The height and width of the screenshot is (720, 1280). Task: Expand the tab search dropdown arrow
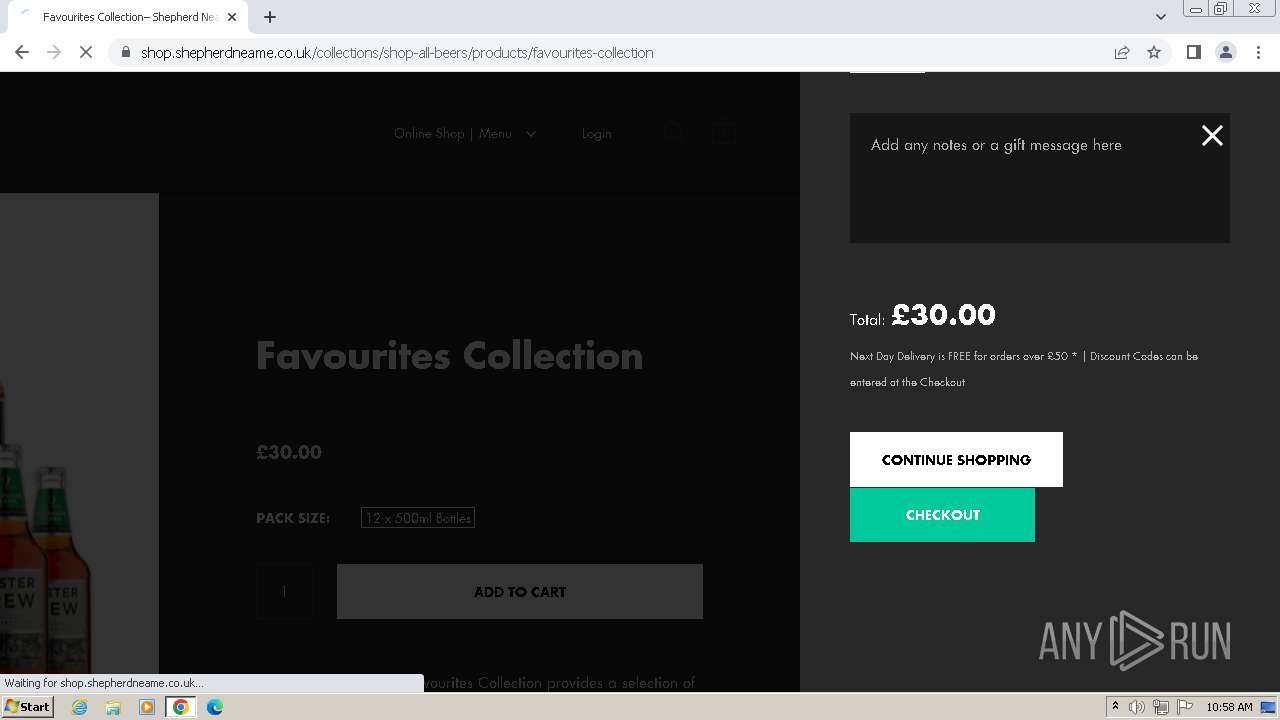tap(1161, 17)
